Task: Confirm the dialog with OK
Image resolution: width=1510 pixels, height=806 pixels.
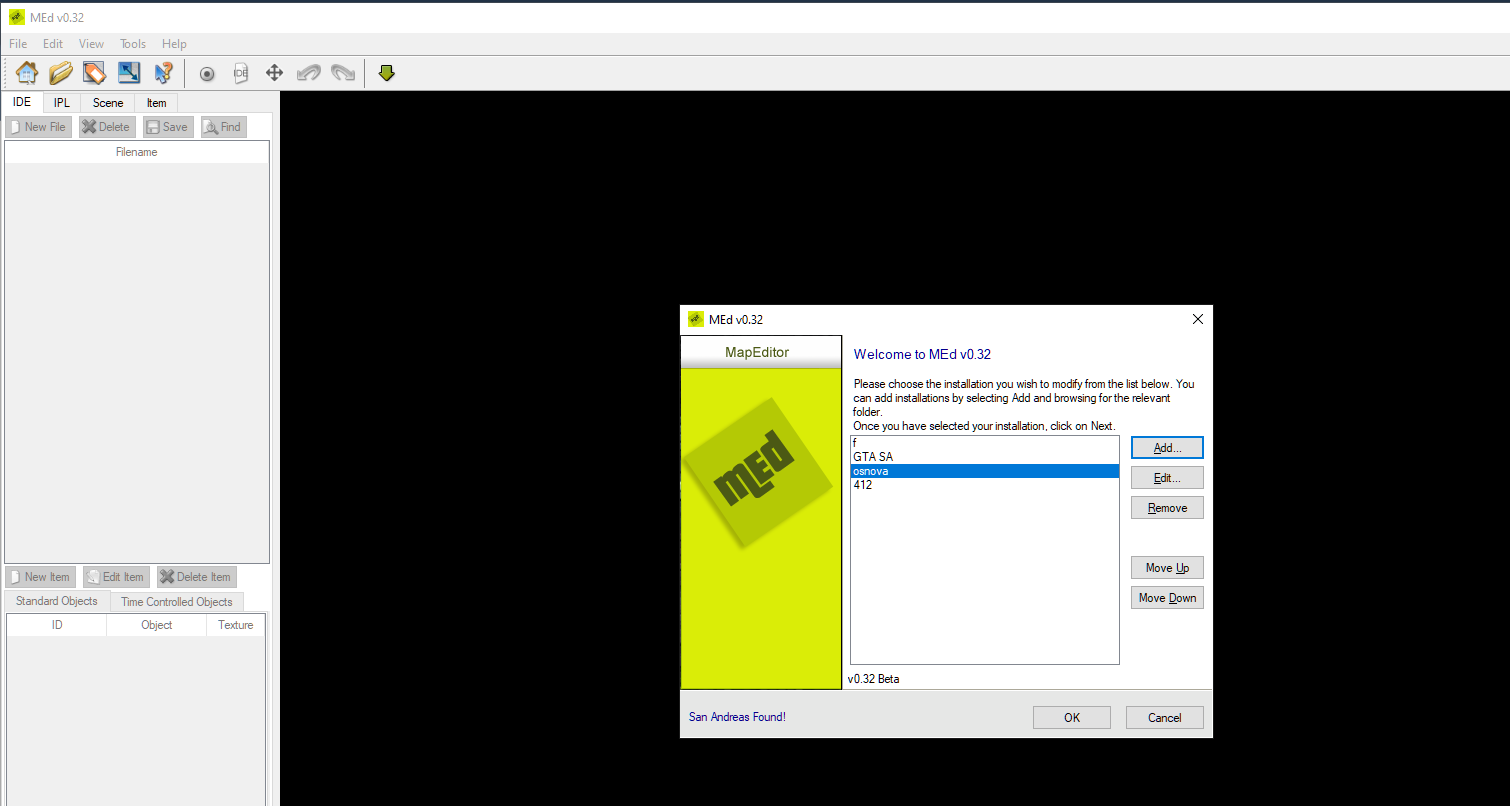Action: 1072,717
